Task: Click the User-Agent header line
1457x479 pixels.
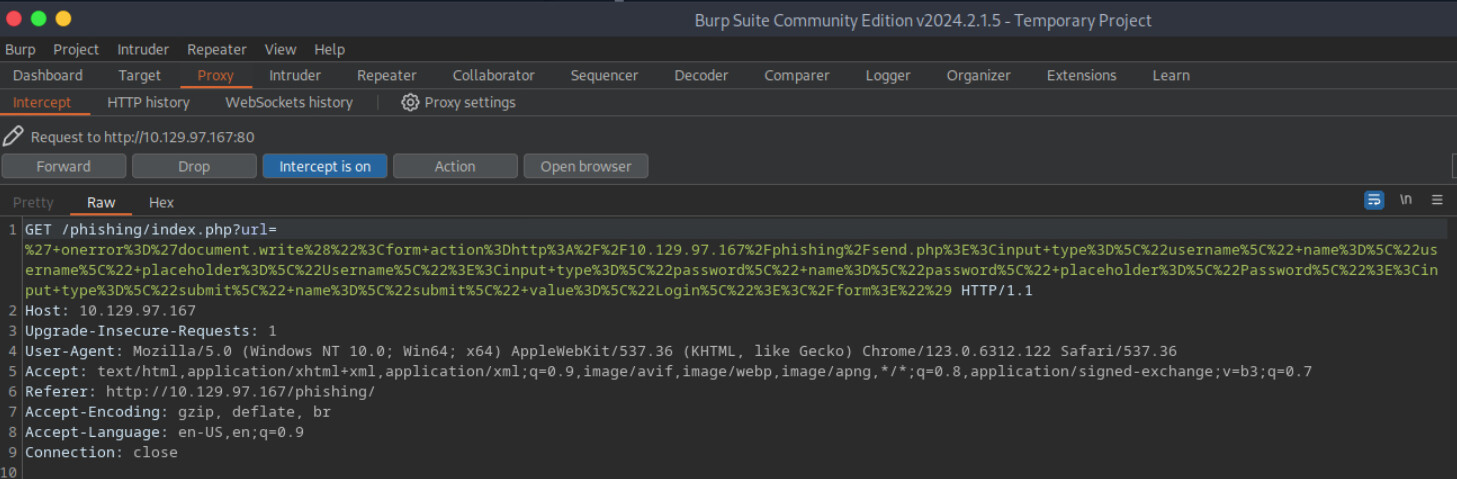Action: [x=601, y=351]
